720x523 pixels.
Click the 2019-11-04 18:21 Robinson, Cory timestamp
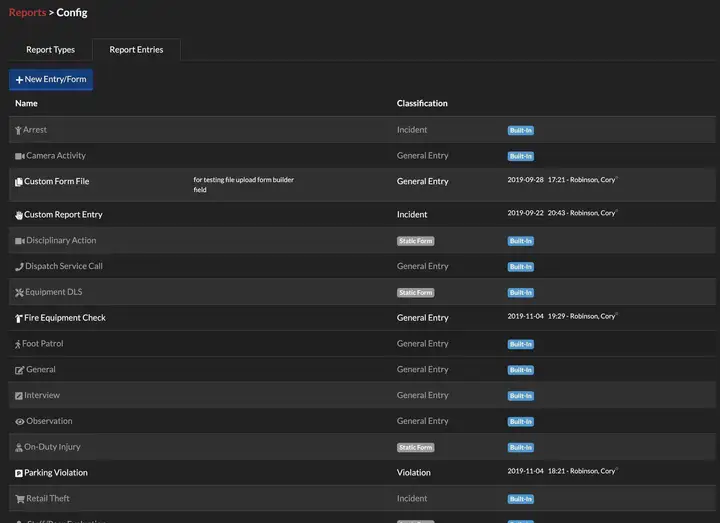tap(562, 471)
